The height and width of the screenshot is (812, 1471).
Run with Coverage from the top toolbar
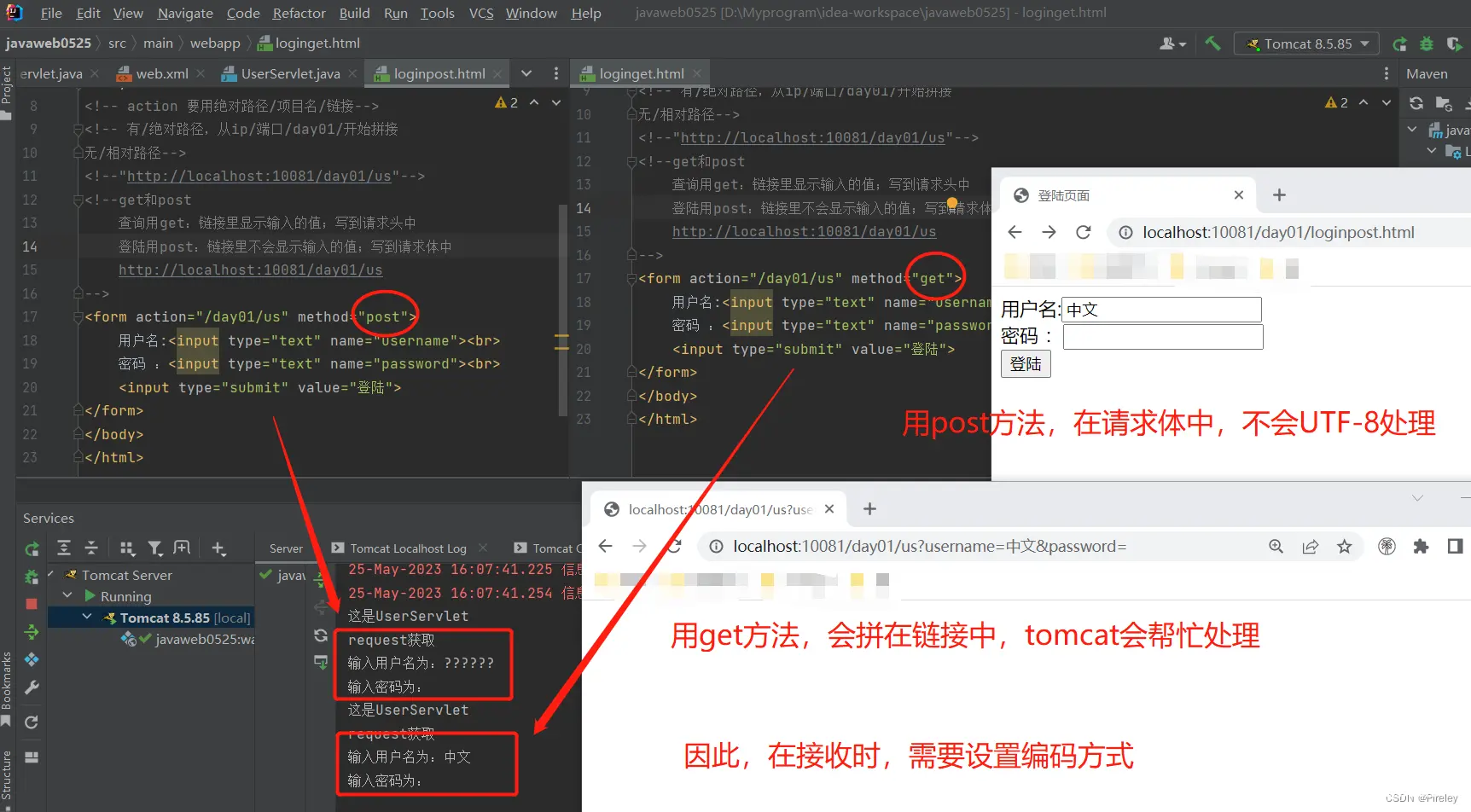(x=1454, y=43)
